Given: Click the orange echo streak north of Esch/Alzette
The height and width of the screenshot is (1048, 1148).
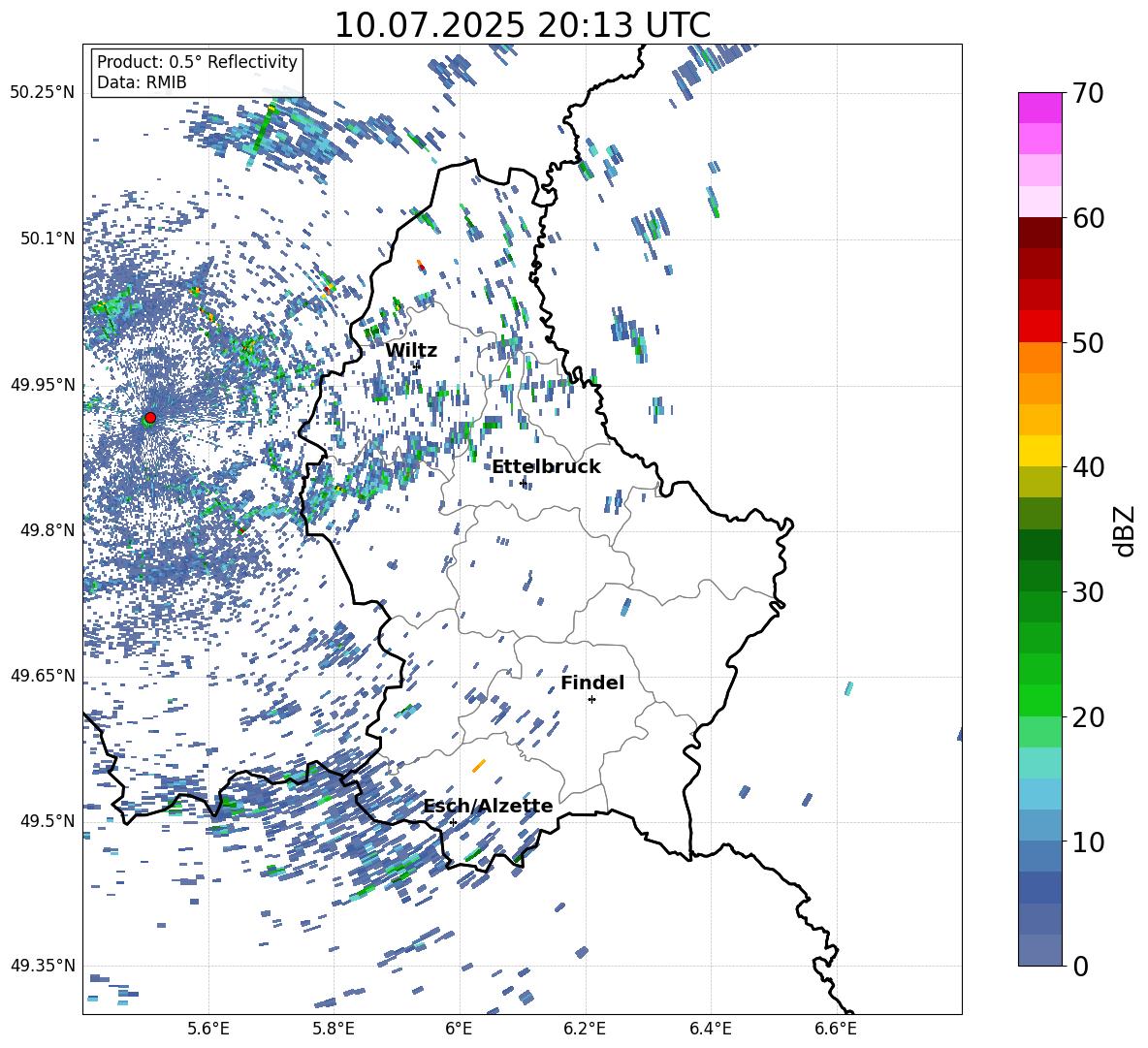Looking at the screenshot, I should (x=479, y=766).
